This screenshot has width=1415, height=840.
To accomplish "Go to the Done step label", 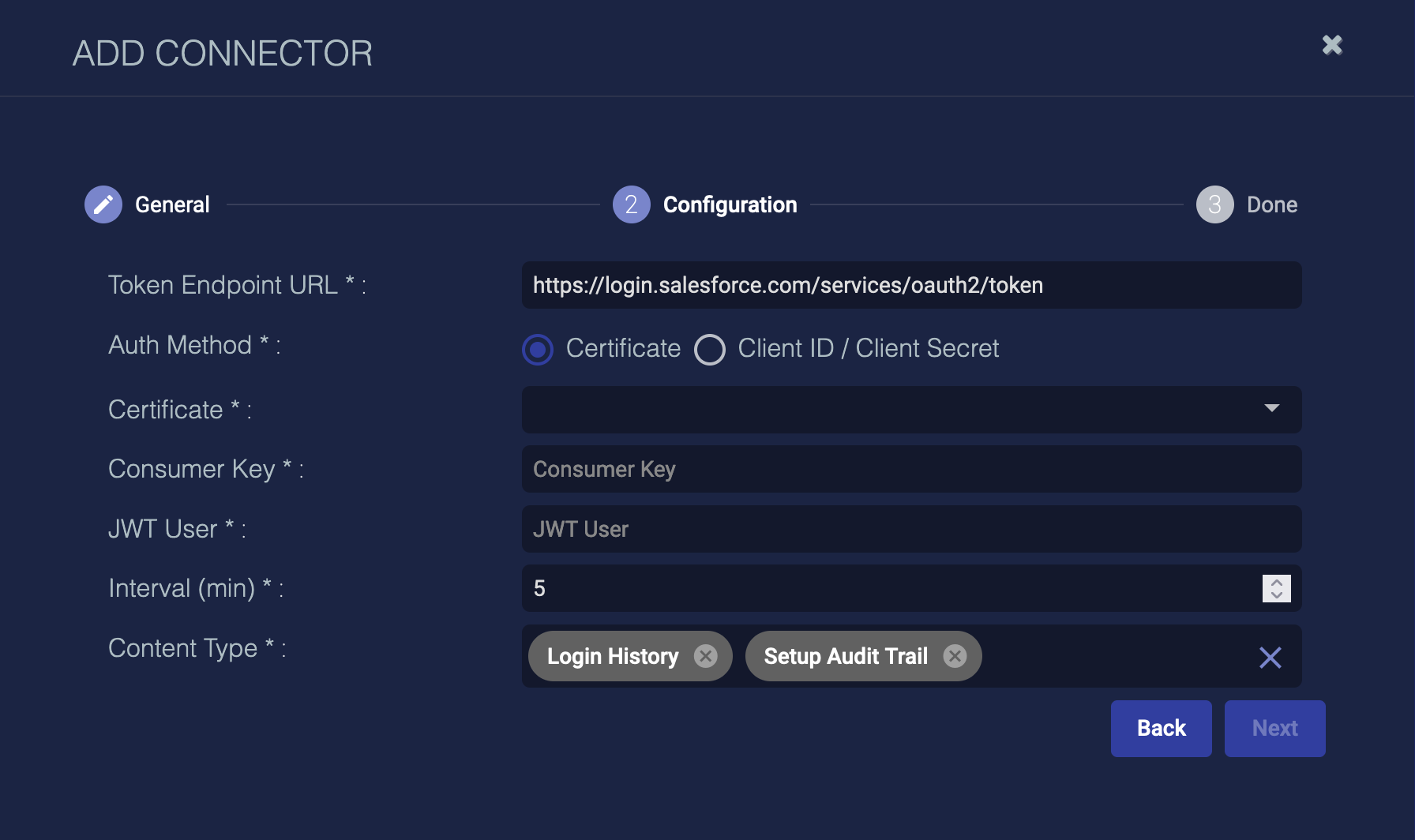I will pos(1271,205).
